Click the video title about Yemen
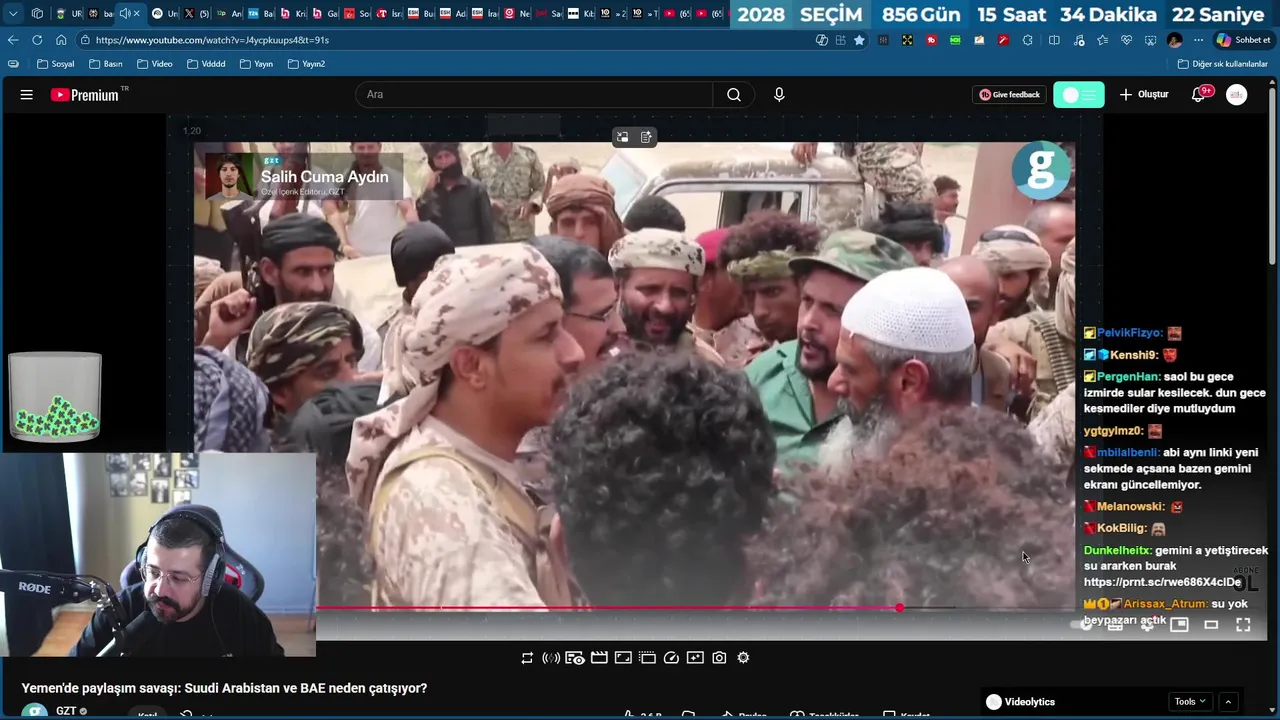 tap(224, 688)
